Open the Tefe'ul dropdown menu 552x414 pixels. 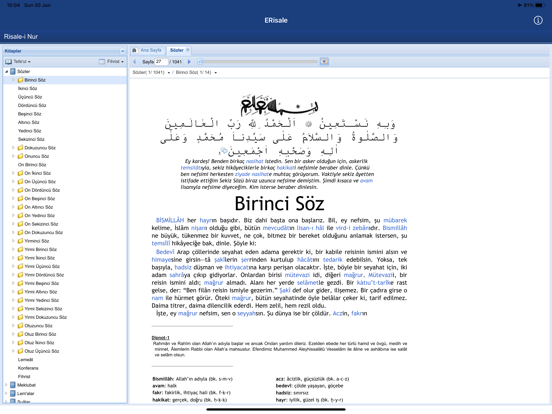pyautogui.click(x=18, y=61)
